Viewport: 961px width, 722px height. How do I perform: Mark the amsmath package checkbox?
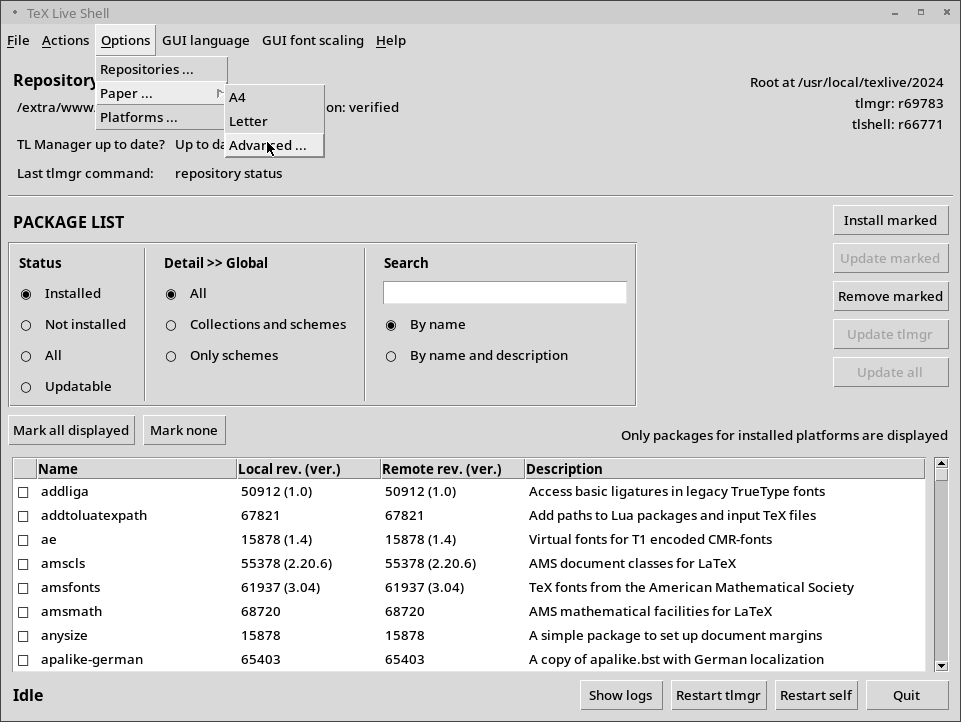click(23, 612)
